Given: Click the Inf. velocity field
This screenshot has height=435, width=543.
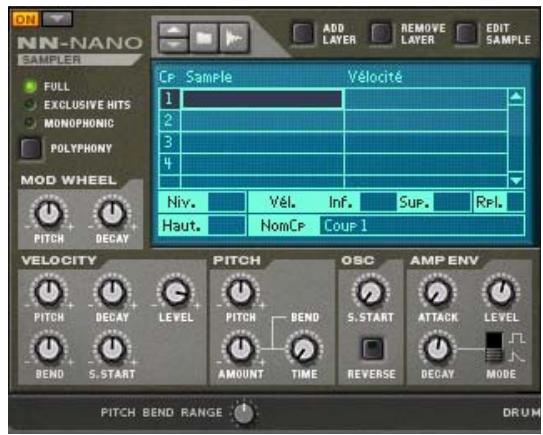Looking at the screenshot, I should tap(378, 202).
